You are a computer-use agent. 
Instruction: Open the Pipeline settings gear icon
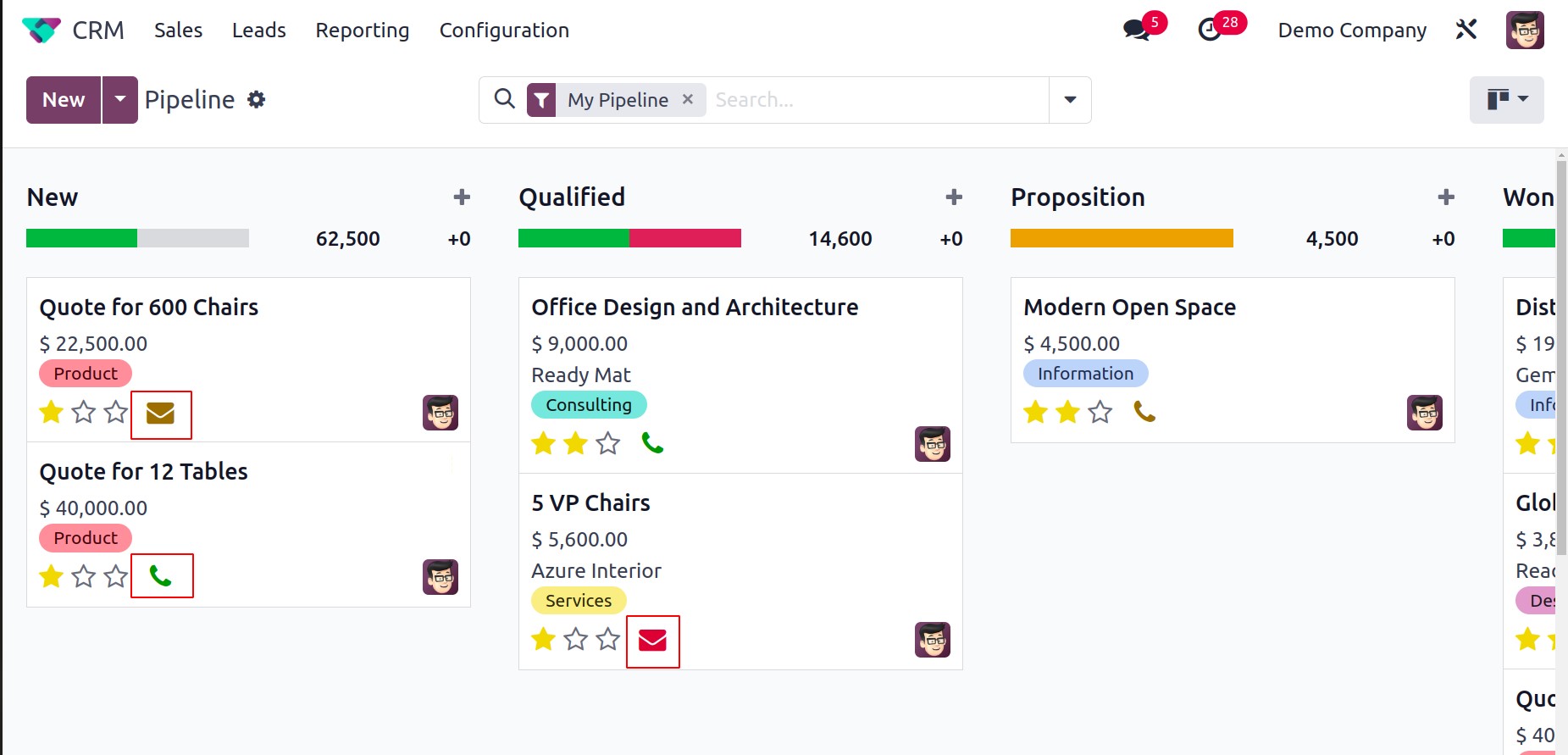[x=256, y=100]
